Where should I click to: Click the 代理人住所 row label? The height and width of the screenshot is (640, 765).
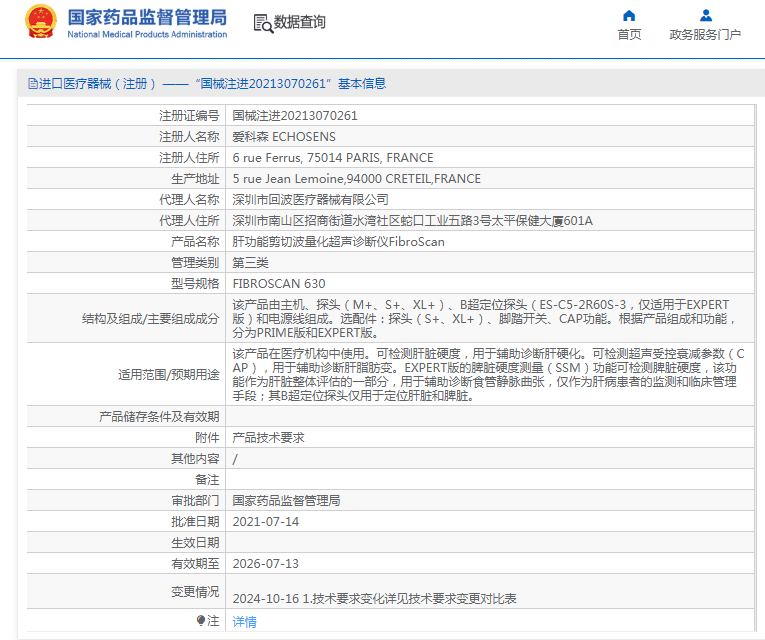click(x=189, y=220)
